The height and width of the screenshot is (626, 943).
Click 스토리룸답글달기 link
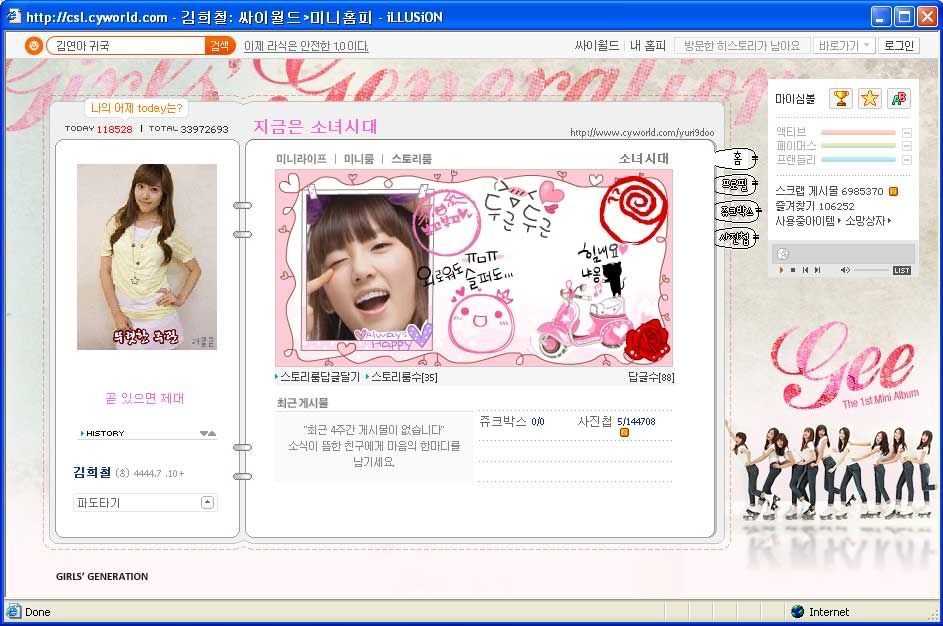pyautogui.click(x=317, y=377)
